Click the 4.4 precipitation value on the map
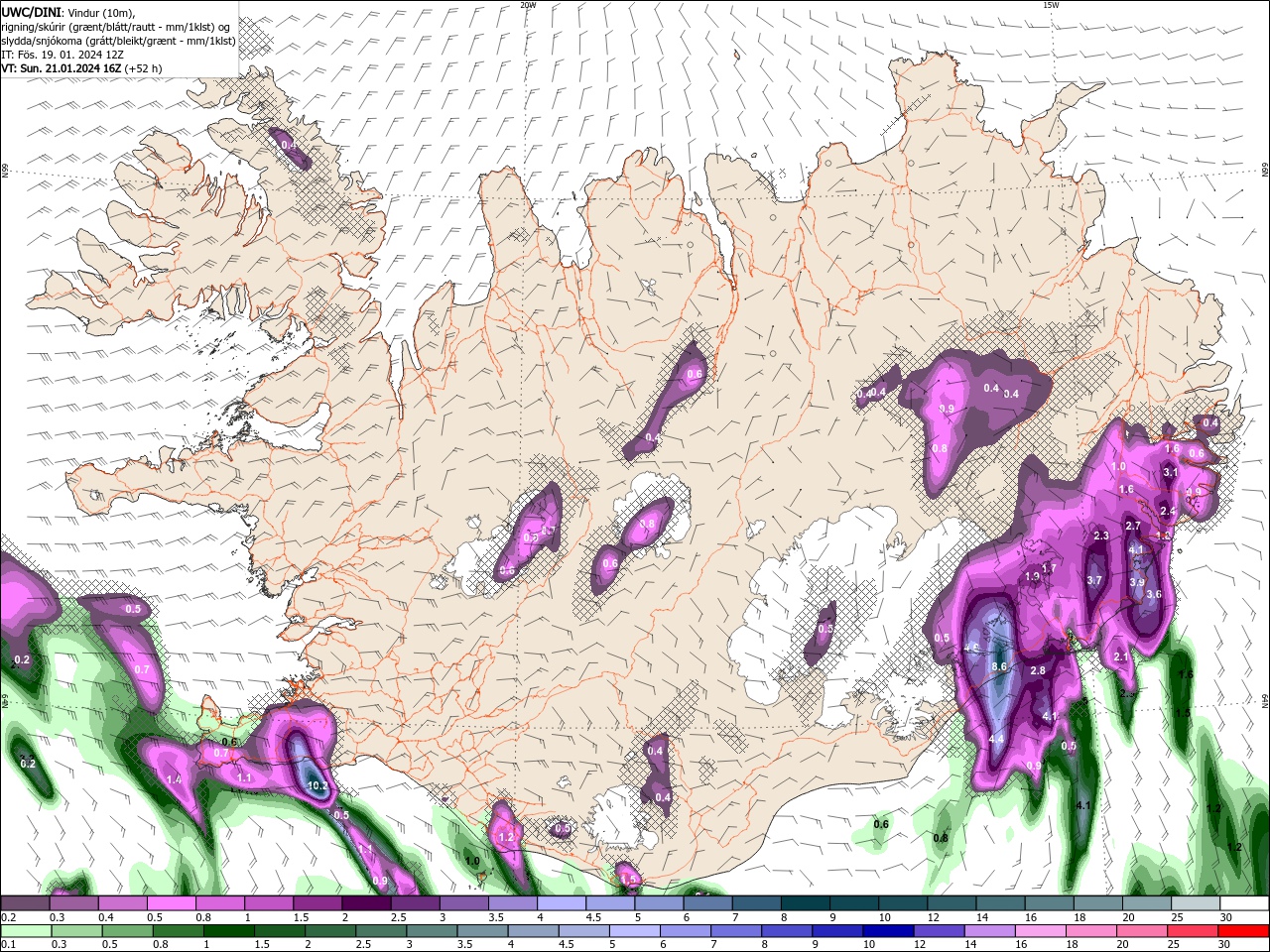 (x=996, y=740)
